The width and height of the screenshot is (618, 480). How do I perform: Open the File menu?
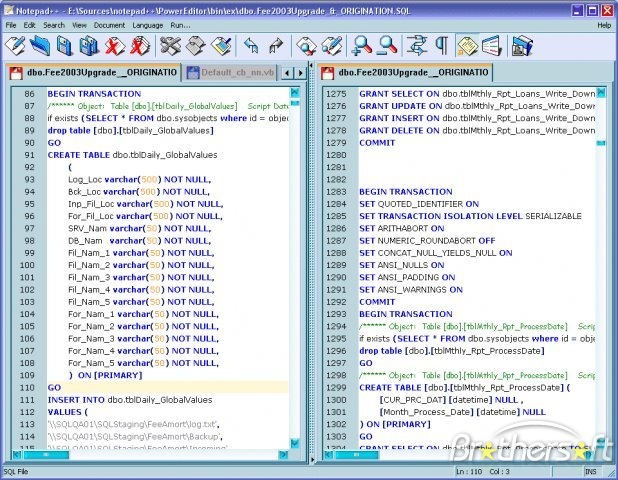coord(11,25)
